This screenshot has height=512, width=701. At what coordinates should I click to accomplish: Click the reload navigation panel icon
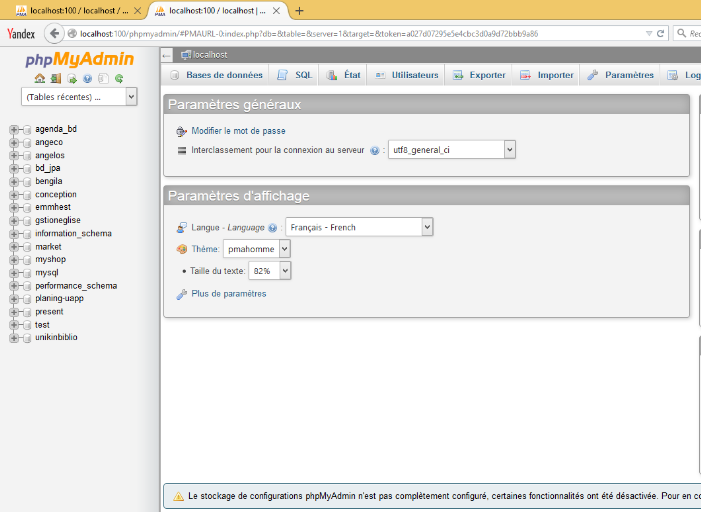(x=118, y=78)
